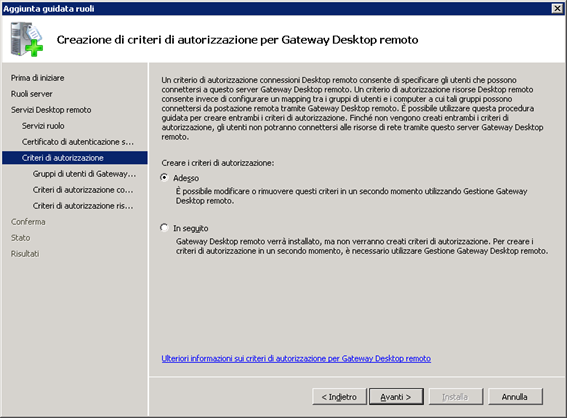
Task: Select the Adesso radio button
Action: point(165,178)
